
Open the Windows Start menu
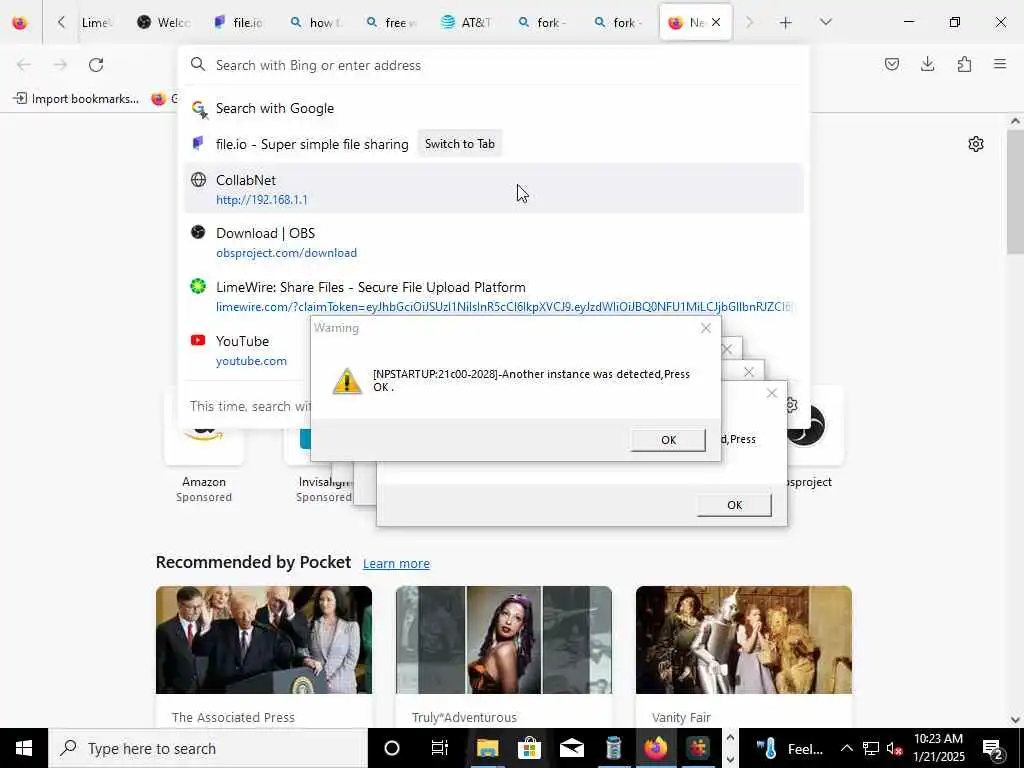point(24,748)
